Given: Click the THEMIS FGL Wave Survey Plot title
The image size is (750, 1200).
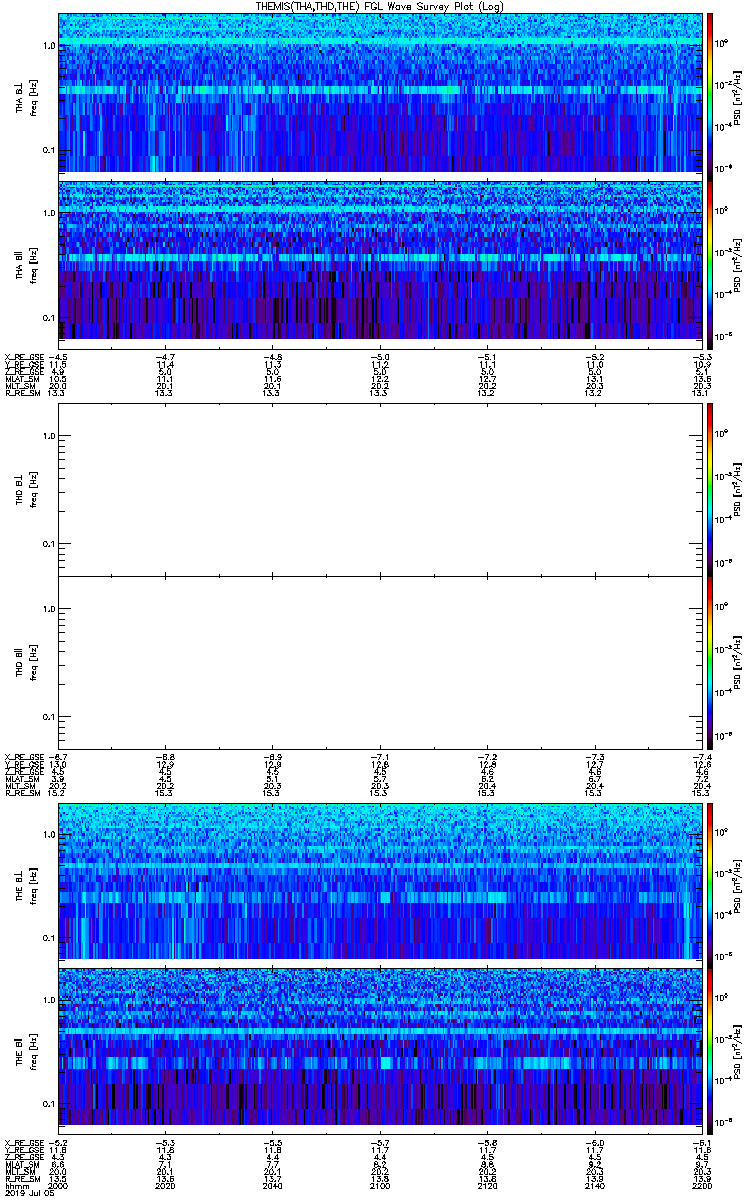Looking at the screenshot, I should [x=379, y=6].
